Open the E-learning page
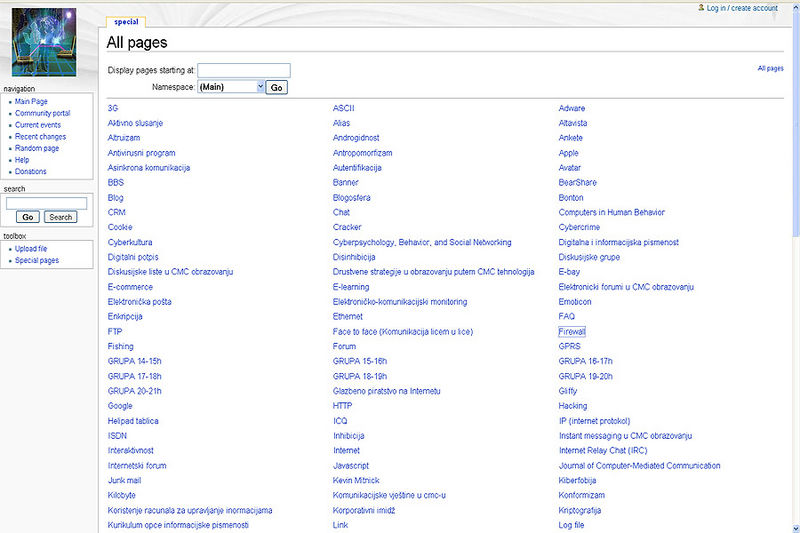 [351, 287]
